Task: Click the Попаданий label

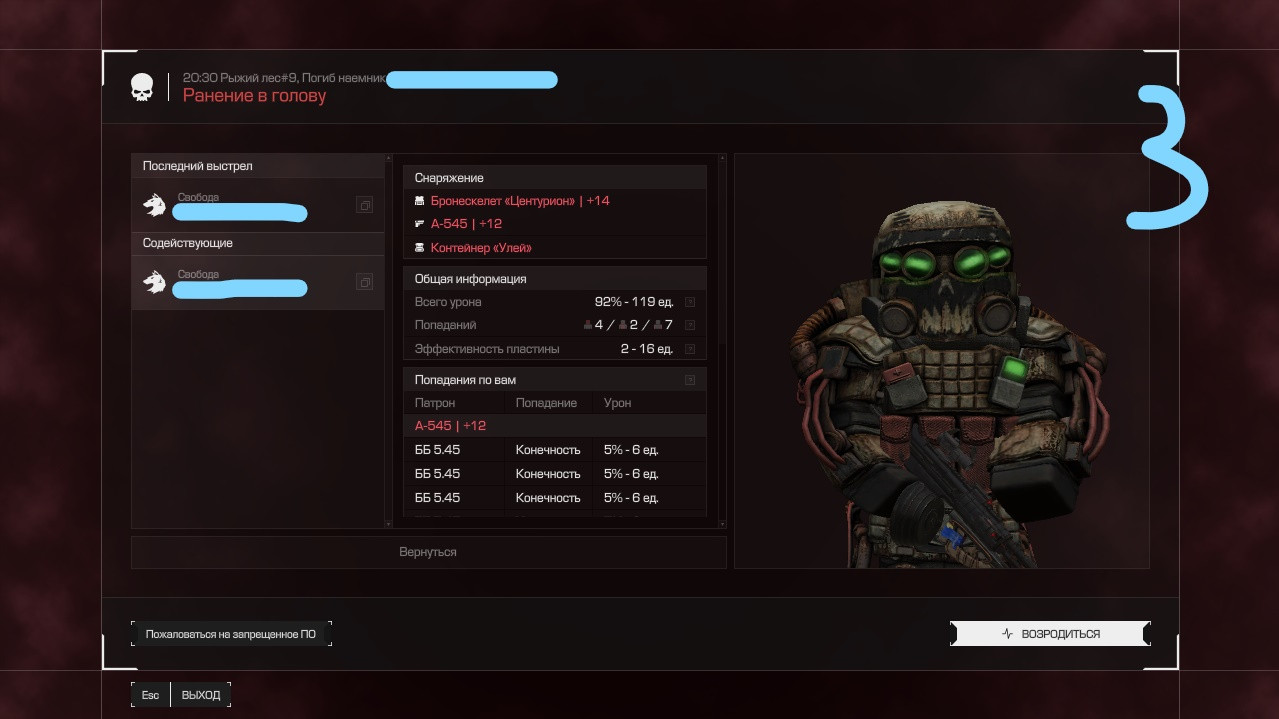Action: click(445, 325)
